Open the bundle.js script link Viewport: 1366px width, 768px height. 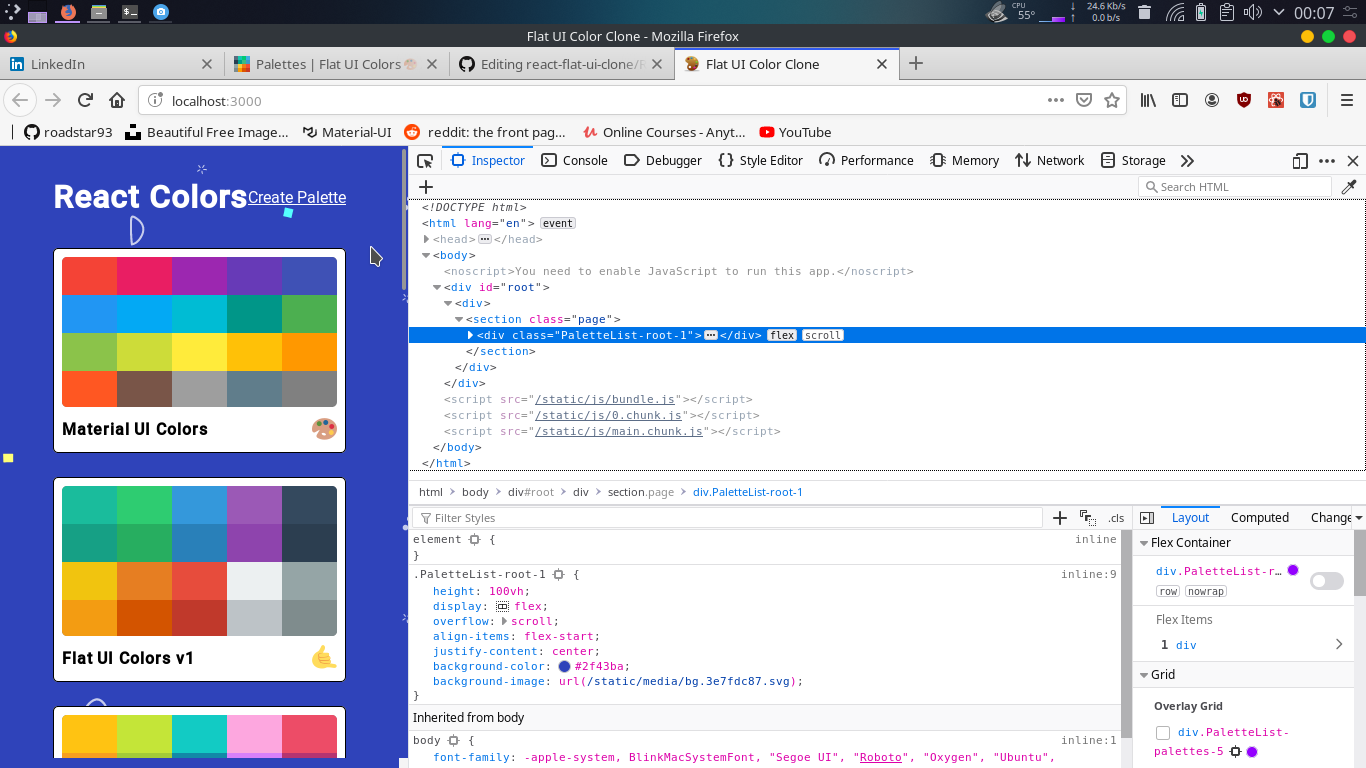[606, 399]
